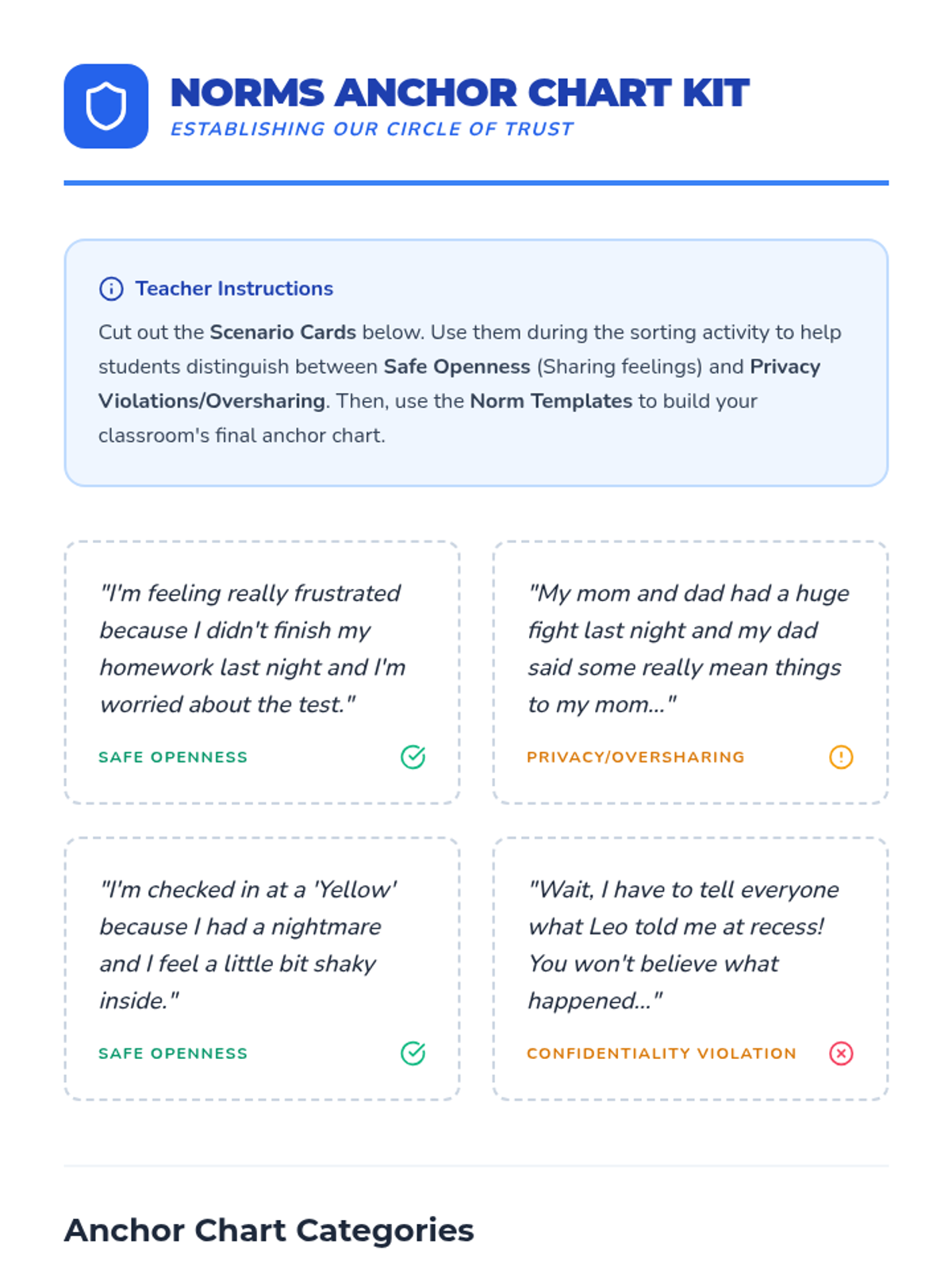Click the Teacher Instructions heading
Screen dimensions: 952x1270
click(234, 289)
